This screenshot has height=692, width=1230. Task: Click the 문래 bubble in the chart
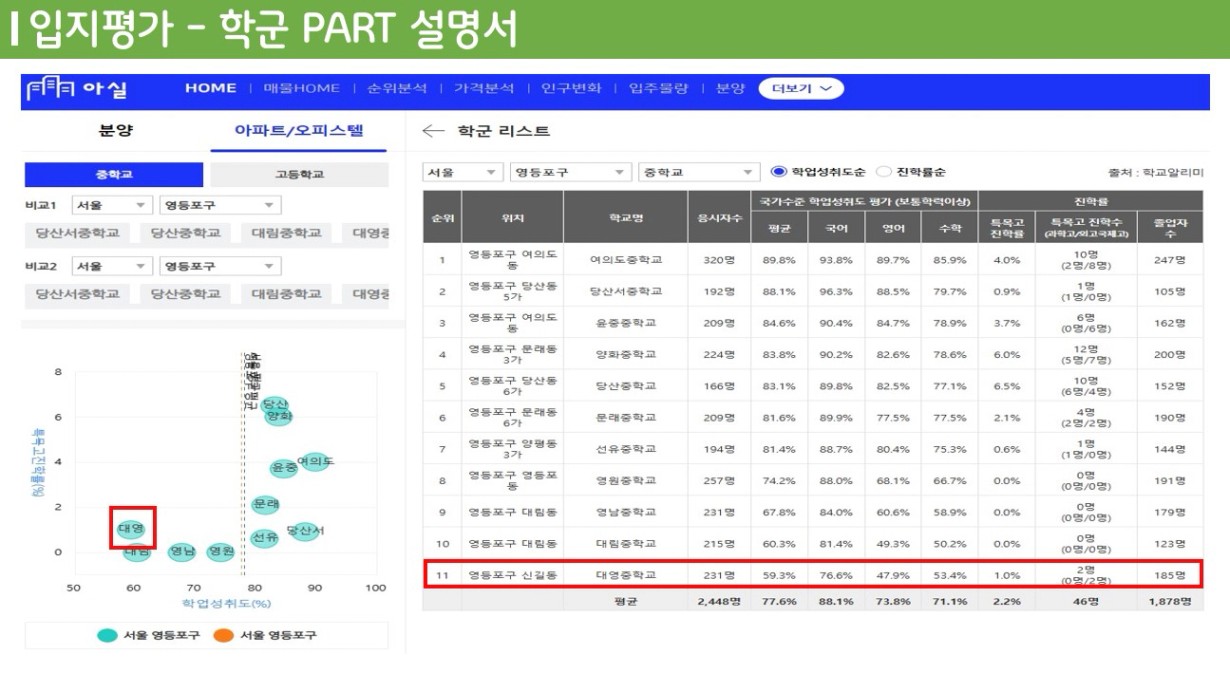266,504
